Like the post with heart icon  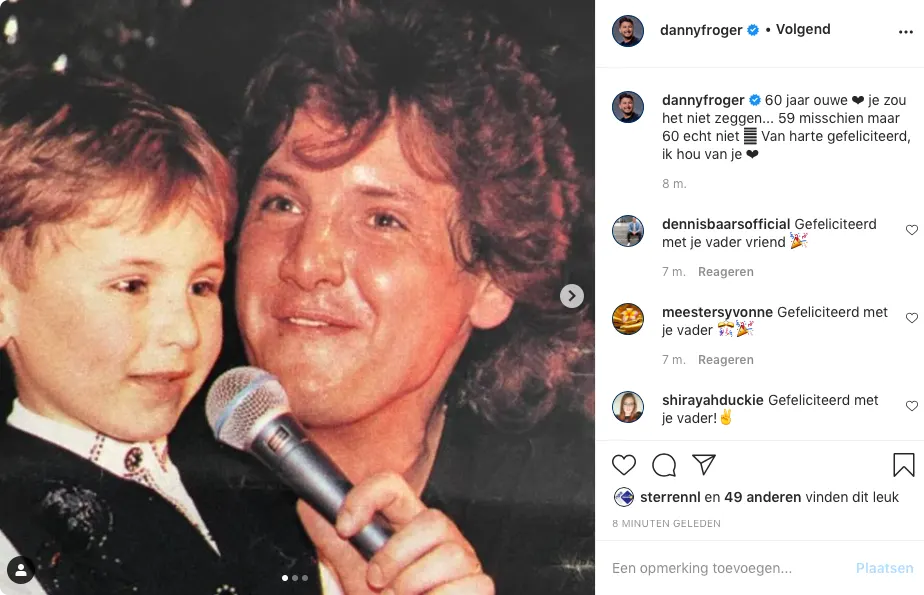click(624, 465)
